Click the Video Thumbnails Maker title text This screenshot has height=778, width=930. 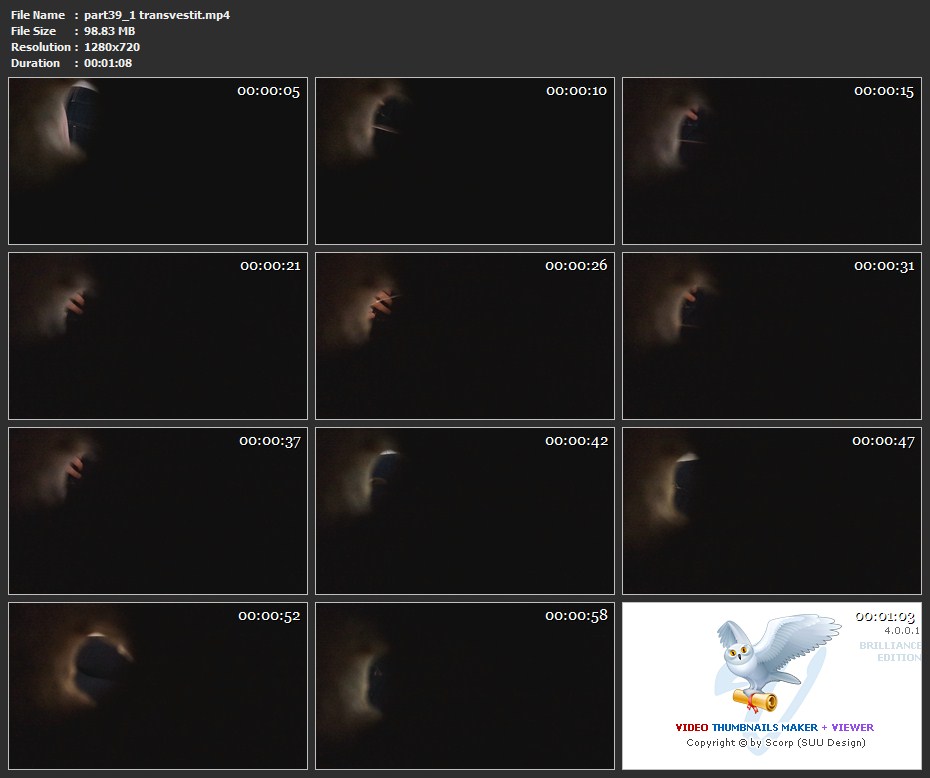(774, 727)
